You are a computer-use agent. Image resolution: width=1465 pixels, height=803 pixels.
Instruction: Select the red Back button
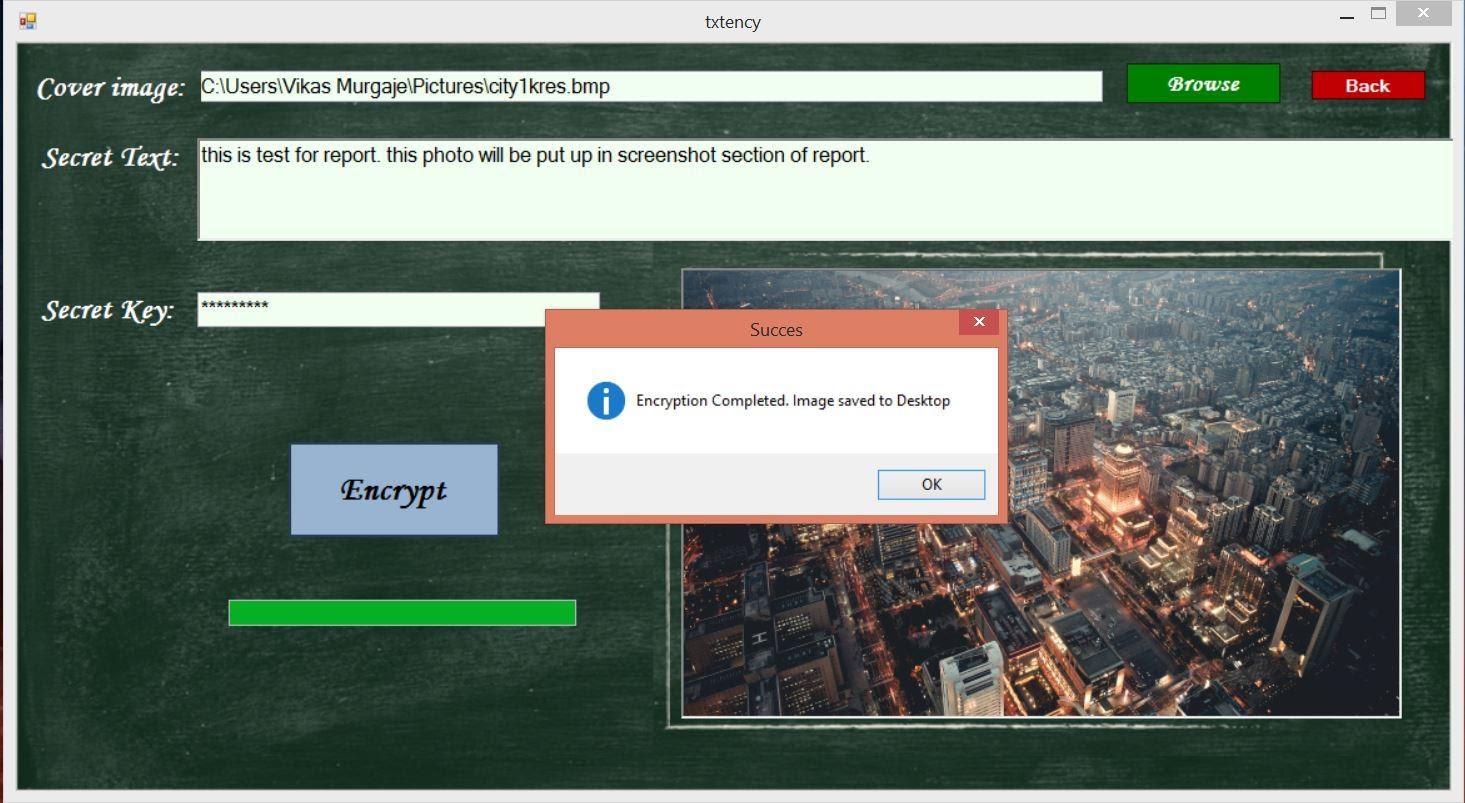1367,85
